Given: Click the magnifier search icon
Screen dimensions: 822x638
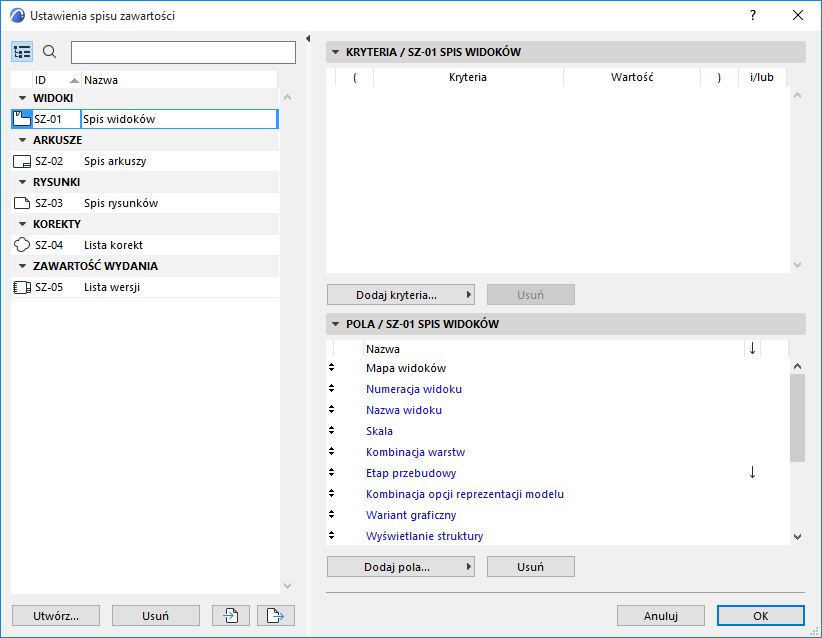Looking at the screenshot, I should (50, 52).
